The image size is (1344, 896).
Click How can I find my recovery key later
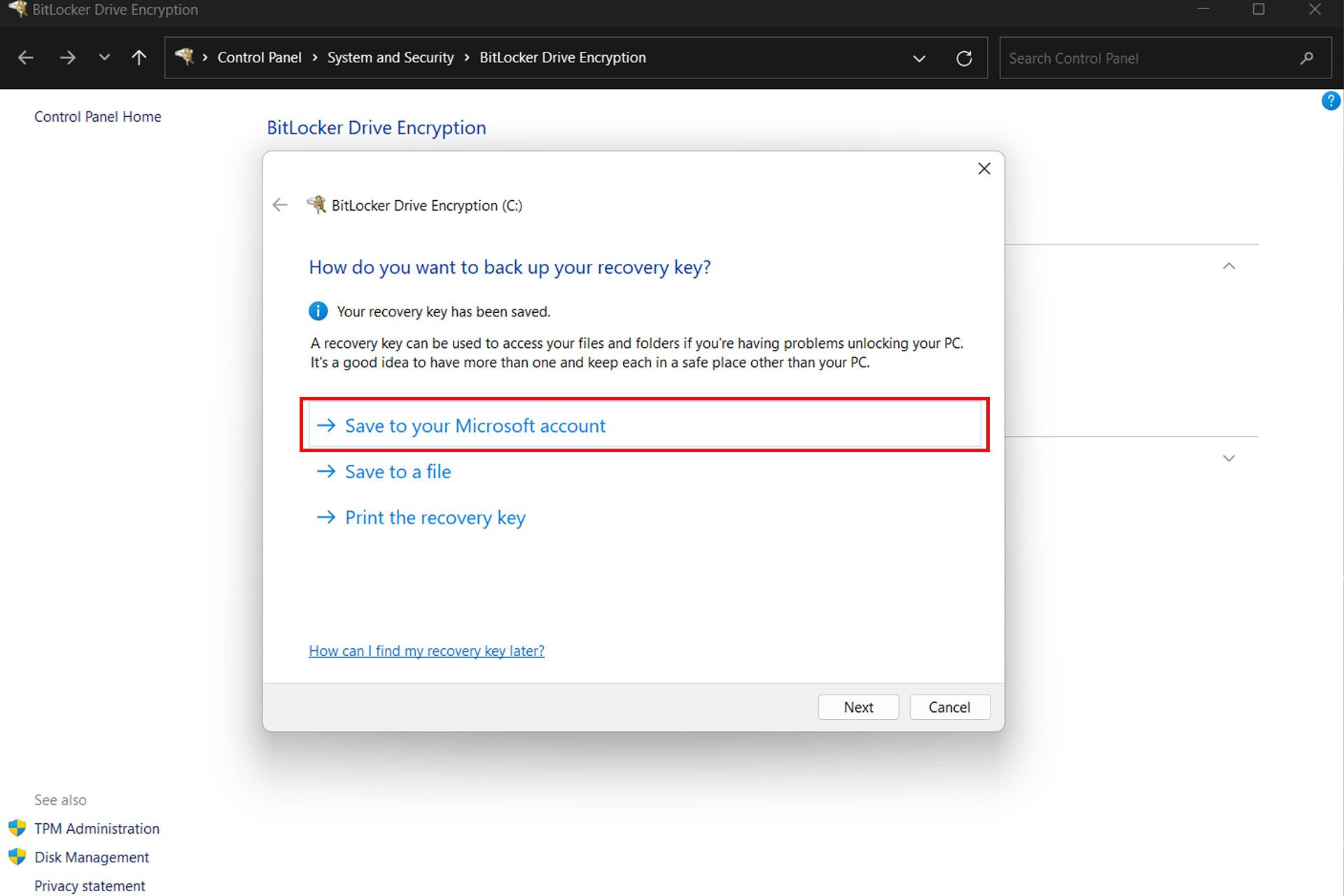[426, 650]
